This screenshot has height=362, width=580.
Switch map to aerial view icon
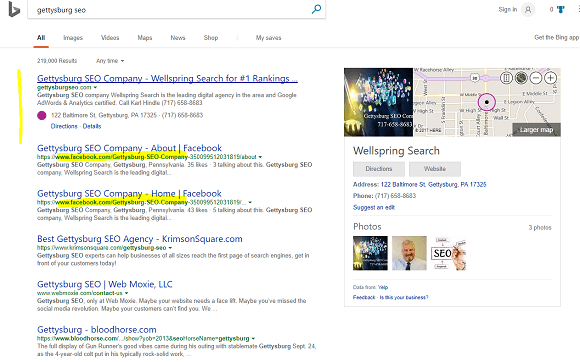click(521, 78)
